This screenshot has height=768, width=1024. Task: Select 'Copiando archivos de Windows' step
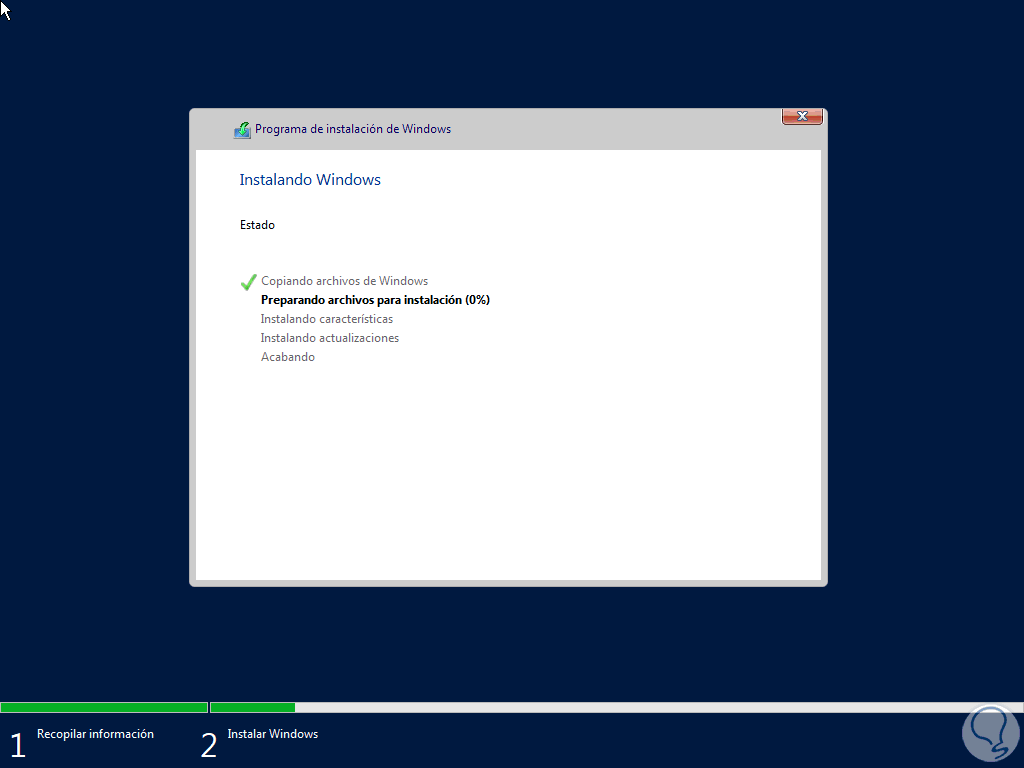tap(344, 281)
